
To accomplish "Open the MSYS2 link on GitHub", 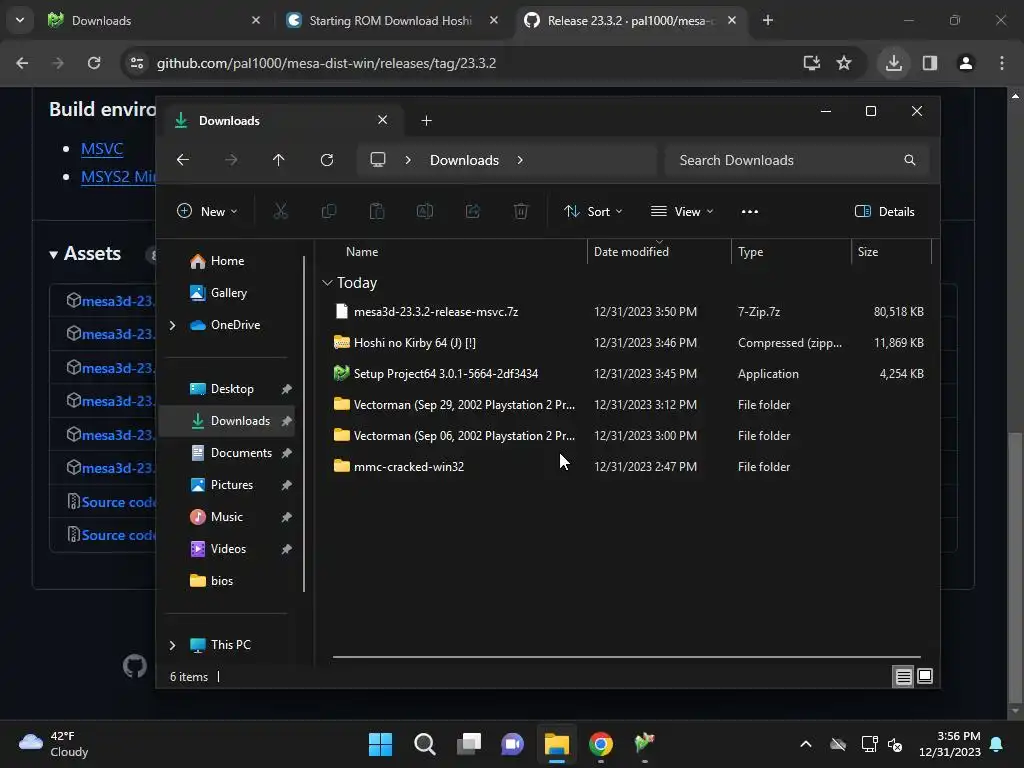I will [x=118, y=176].
